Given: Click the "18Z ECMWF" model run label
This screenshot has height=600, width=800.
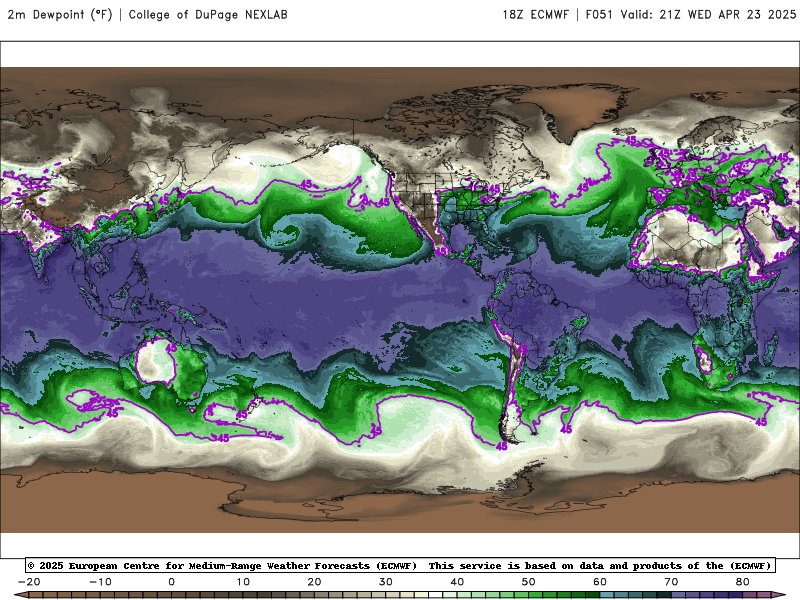Looking at the screenshot, I should 535,15.
